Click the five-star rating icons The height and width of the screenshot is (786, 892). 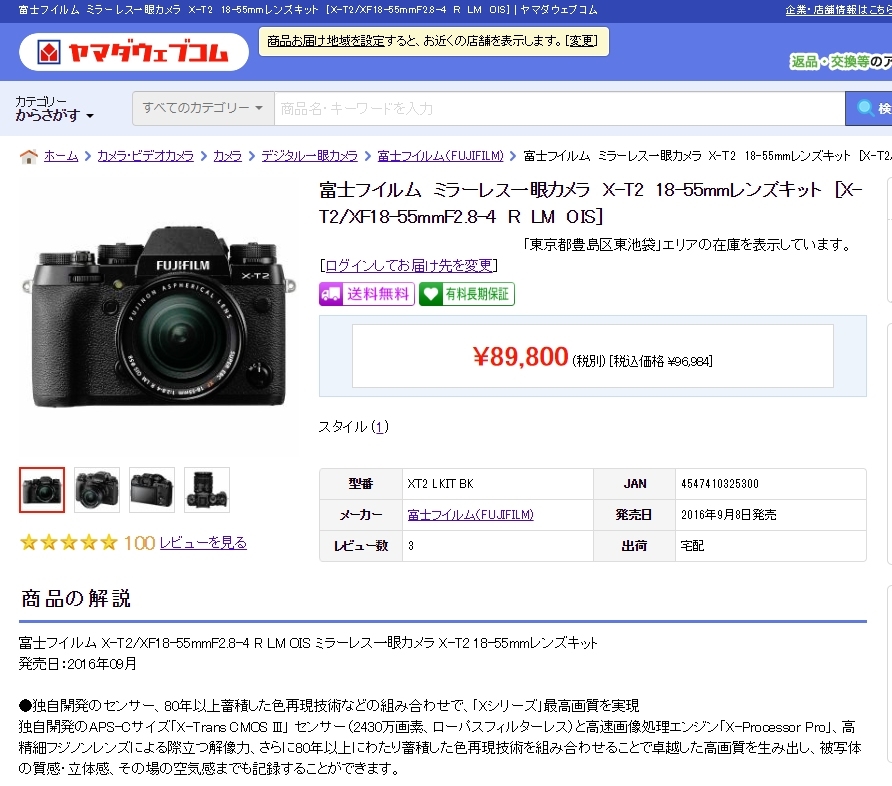pyautogui.click(x=69, y=543)
